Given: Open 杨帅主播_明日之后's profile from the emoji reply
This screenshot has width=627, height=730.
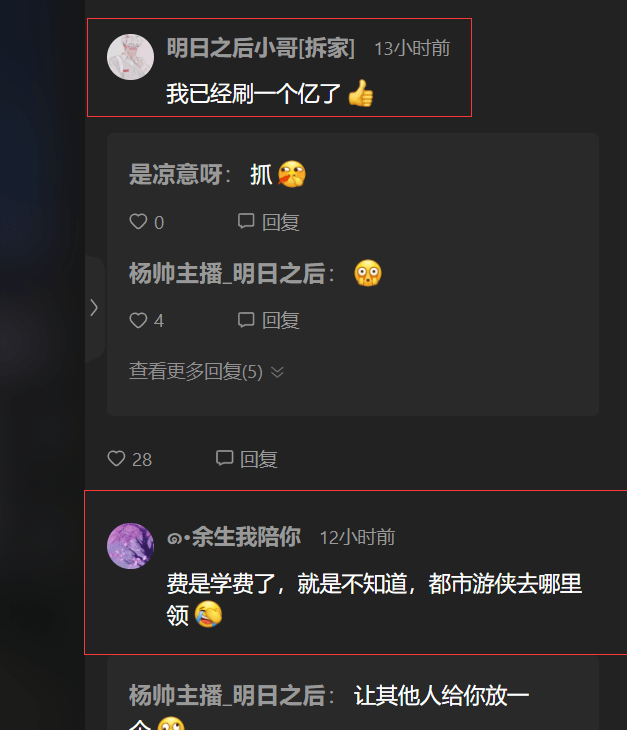Looking at the screenshot, I should [227, 273].
